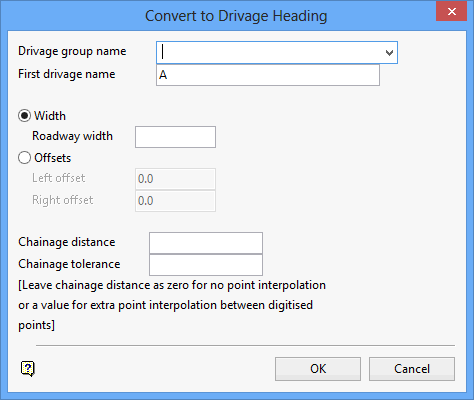Focus the Chainage distance field
474x400 pixels.
[x=206, y=243]
